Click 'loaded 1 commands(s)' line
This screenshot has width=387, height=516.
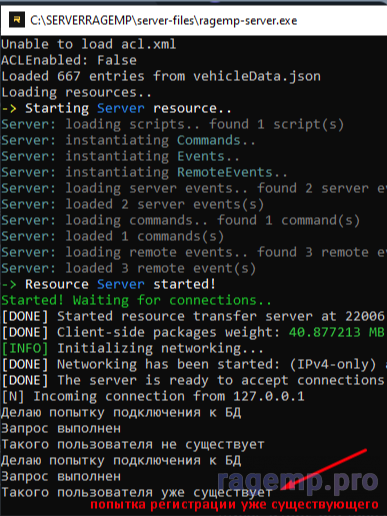click(x=113, y=236)
